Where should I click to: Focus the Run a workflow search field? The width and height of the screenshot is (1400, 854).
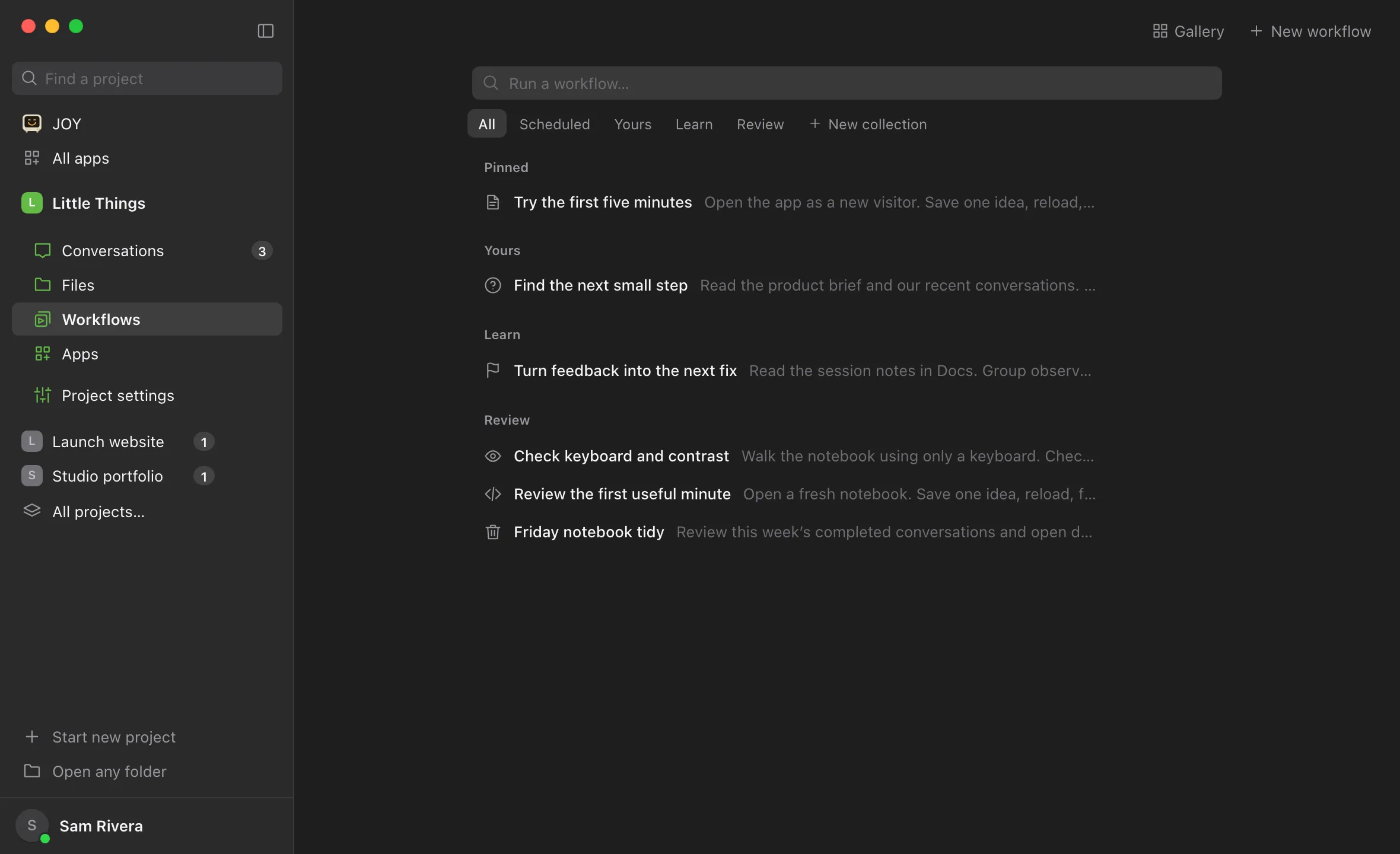point(847,83)
